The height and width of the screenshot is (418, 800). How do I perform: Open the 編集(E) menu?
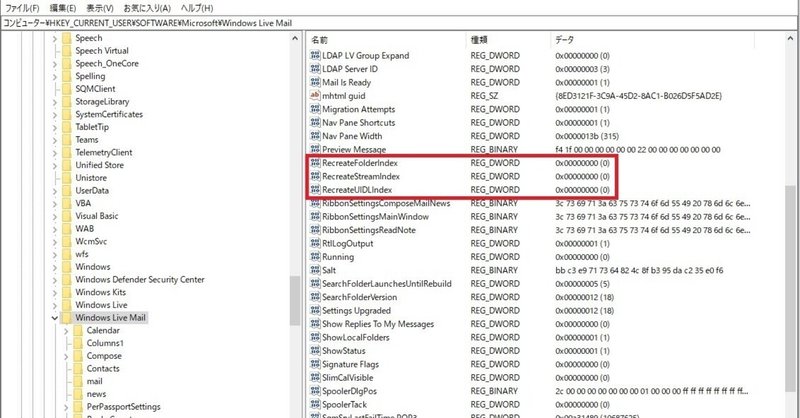63,8
